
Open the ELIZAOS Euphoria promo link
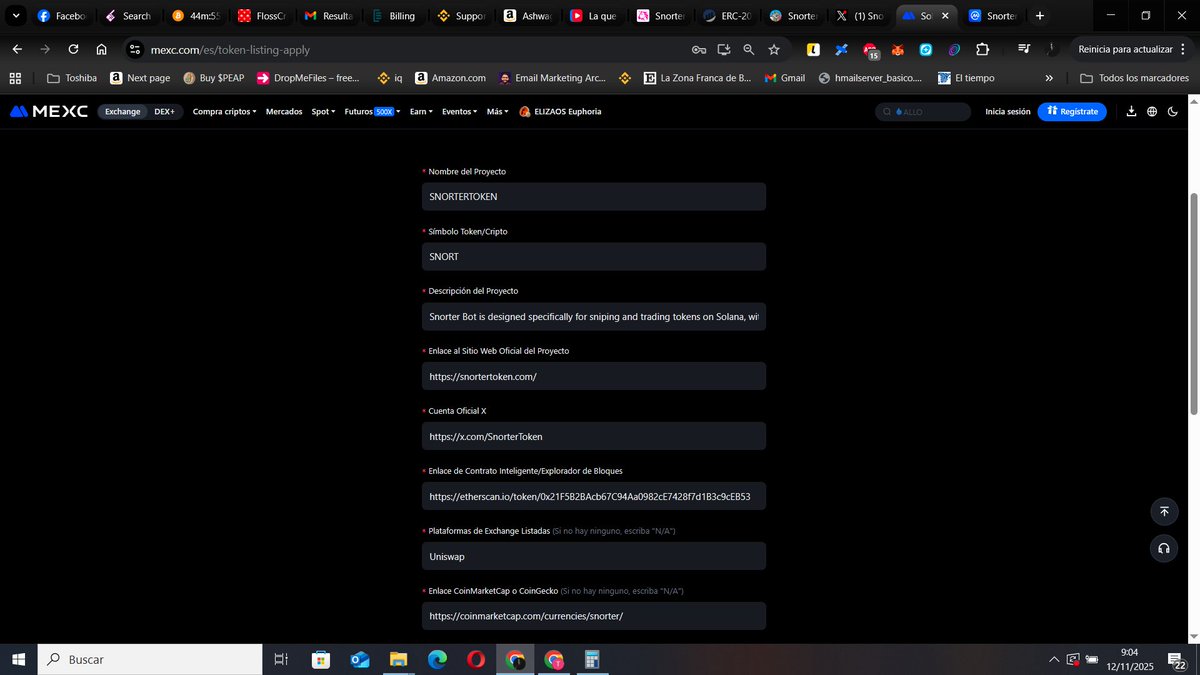[x=560, y=112]
